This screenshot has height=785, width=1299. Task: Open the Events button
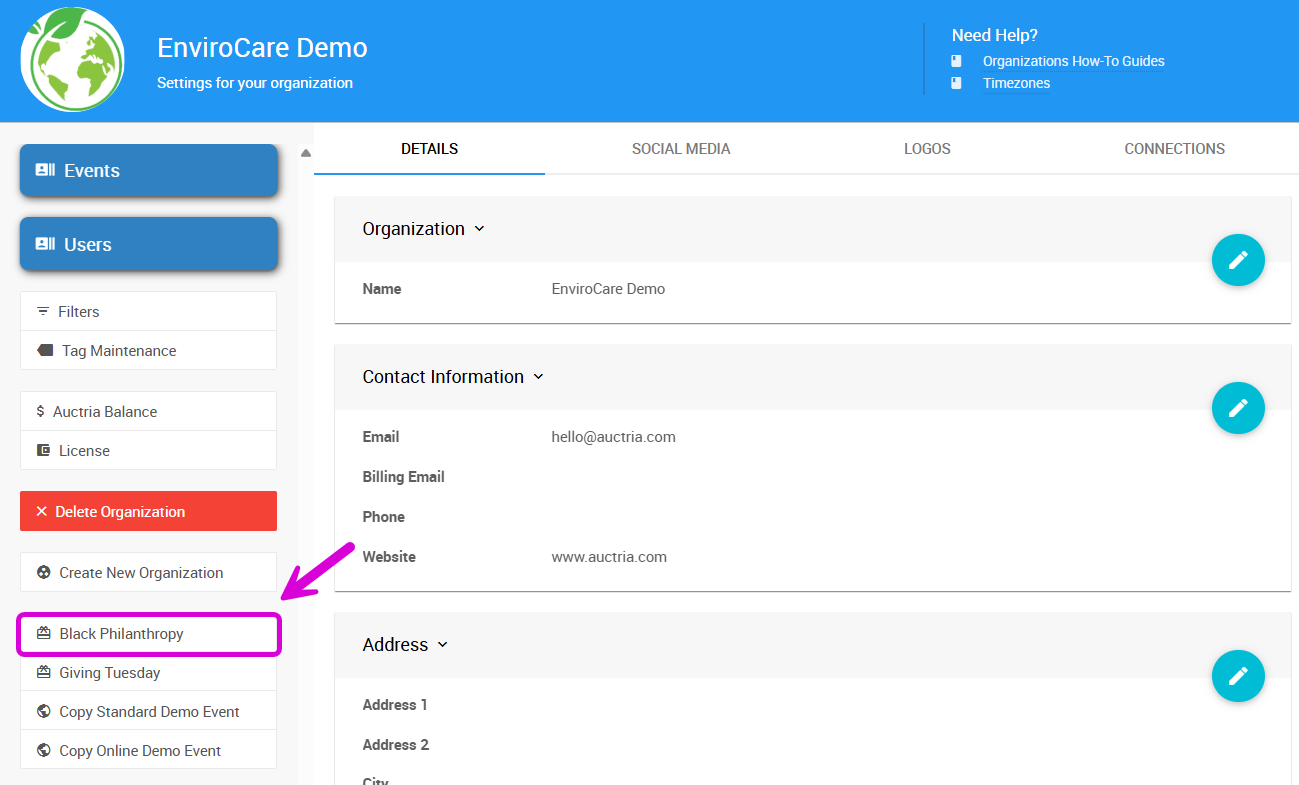148,171
